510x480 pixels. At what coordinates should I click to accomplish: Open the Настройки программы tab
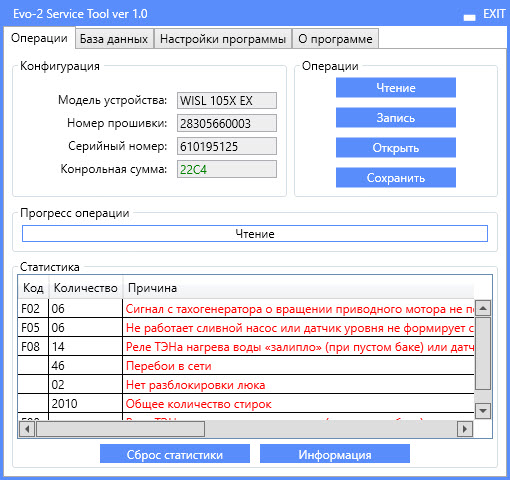click(223, 39)
